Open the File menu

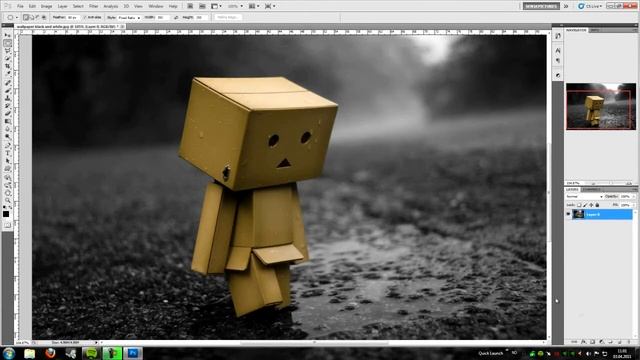20,6
